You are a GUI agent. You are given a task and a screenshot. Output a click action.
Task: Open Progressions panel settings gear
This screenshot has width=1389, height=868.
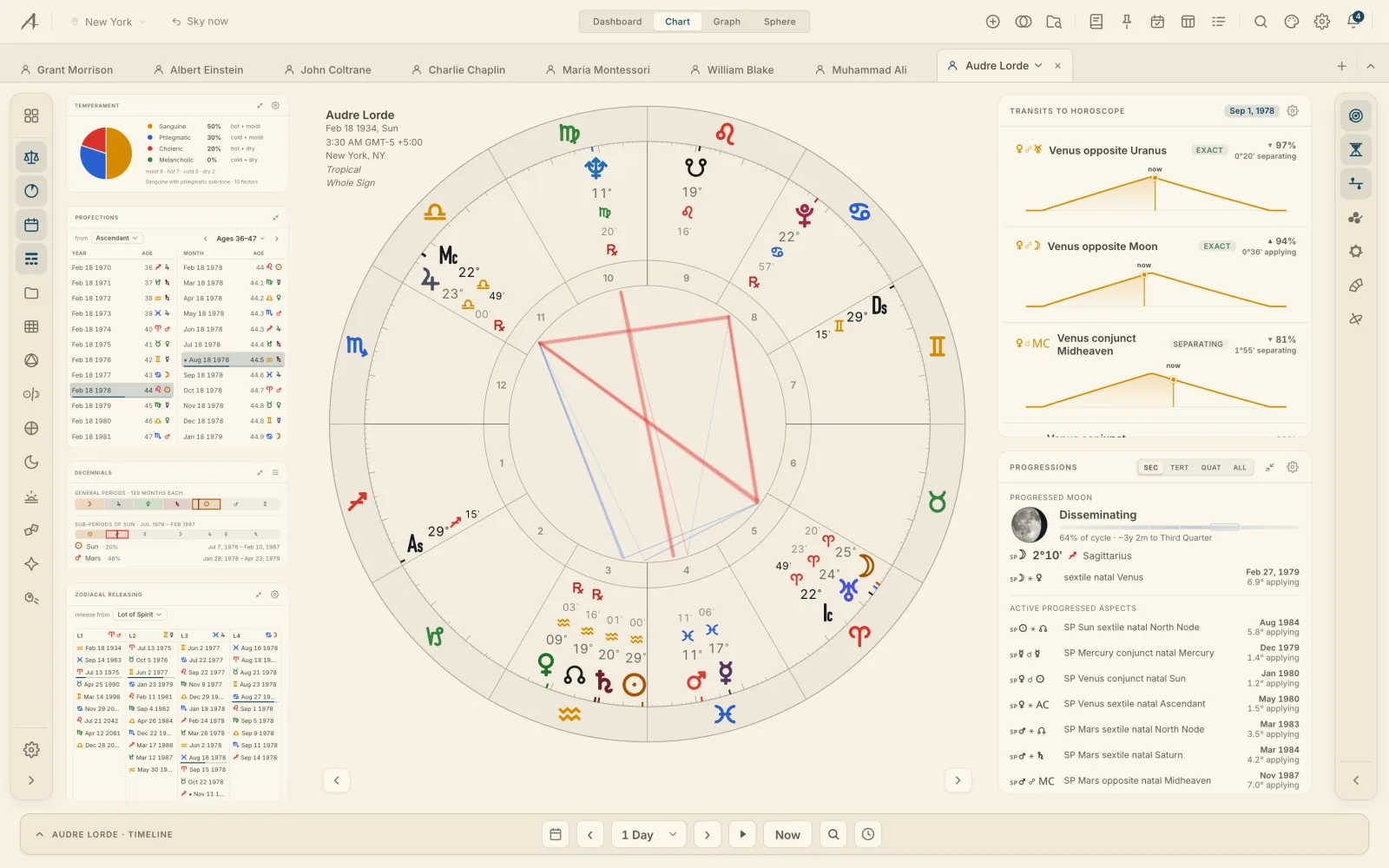pyautogui.click(x=1293, y=467)
